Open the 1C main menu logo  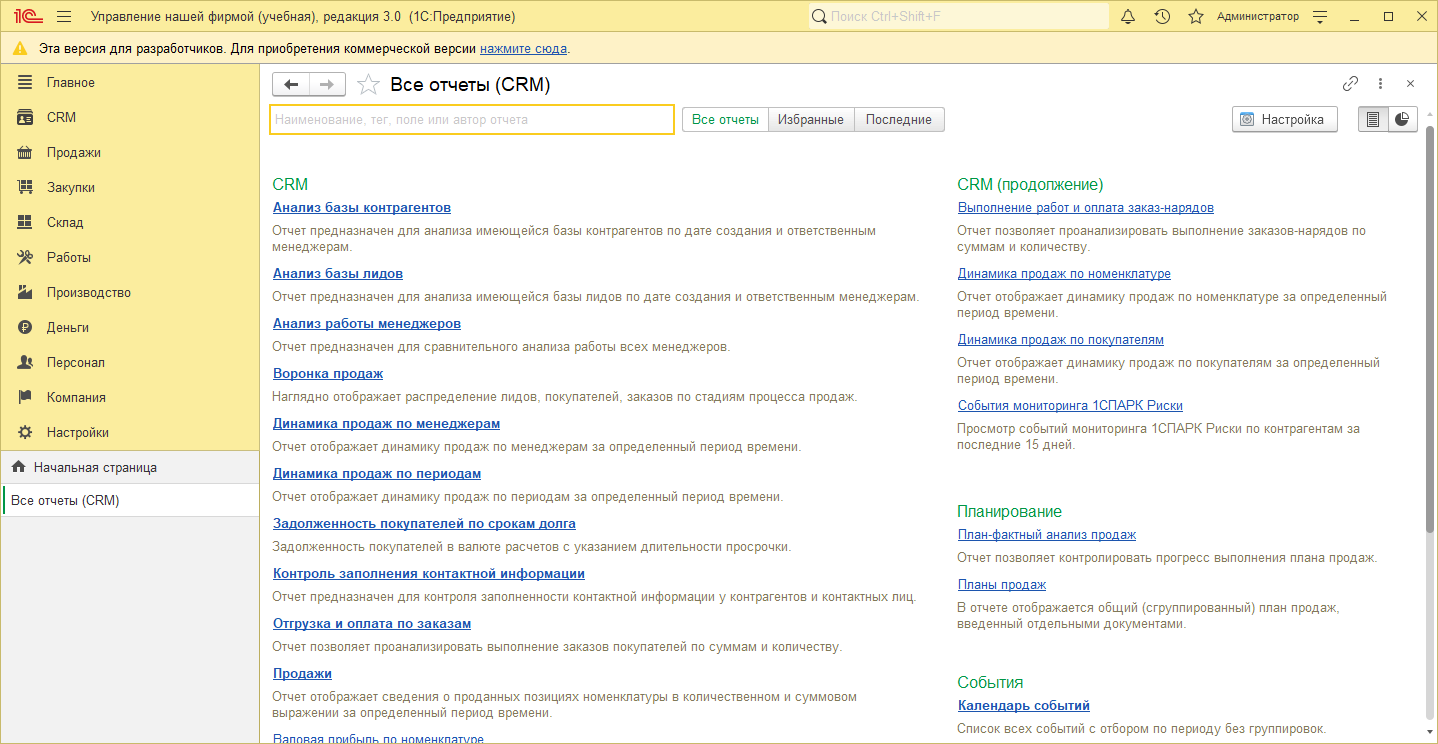coord(27,17)
